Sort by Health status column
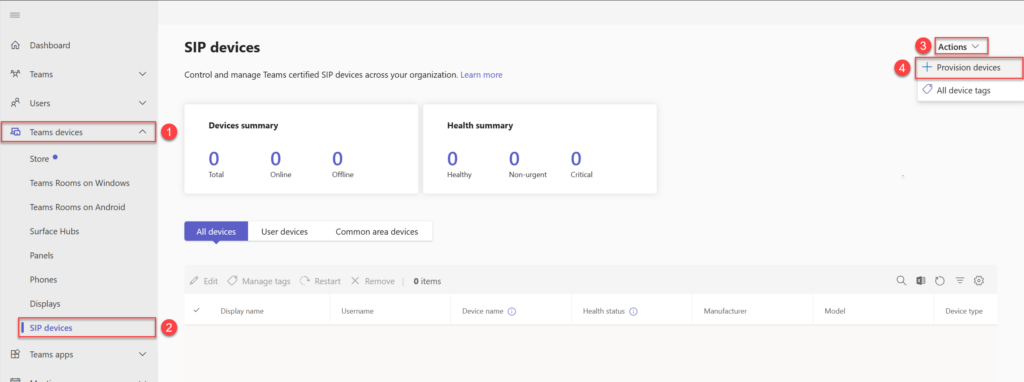The image size is (1024, 382). [x=604, y=311]
